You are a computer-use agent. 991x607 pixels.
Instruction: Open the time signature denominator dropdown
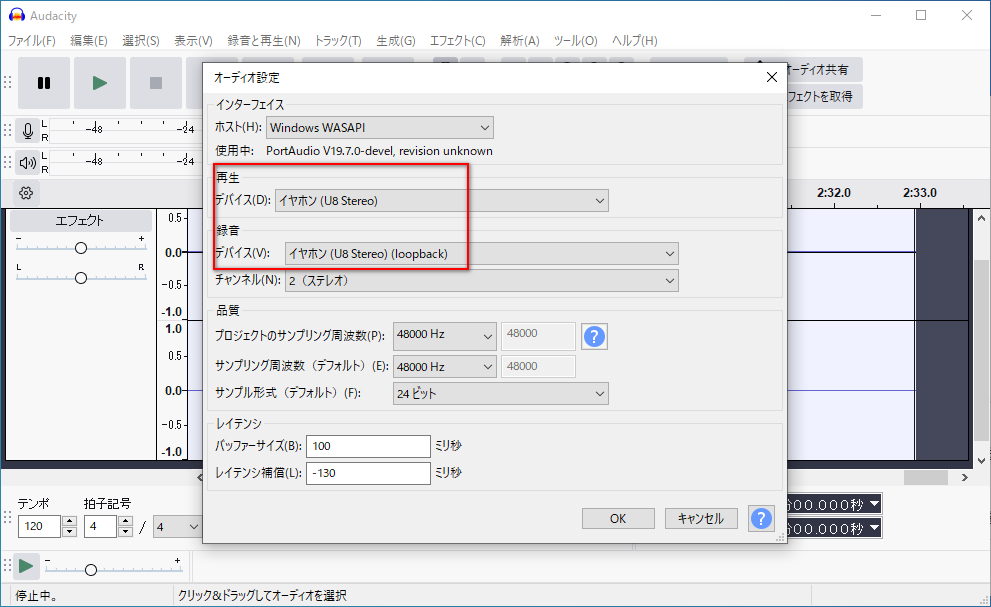coord(177,526)
